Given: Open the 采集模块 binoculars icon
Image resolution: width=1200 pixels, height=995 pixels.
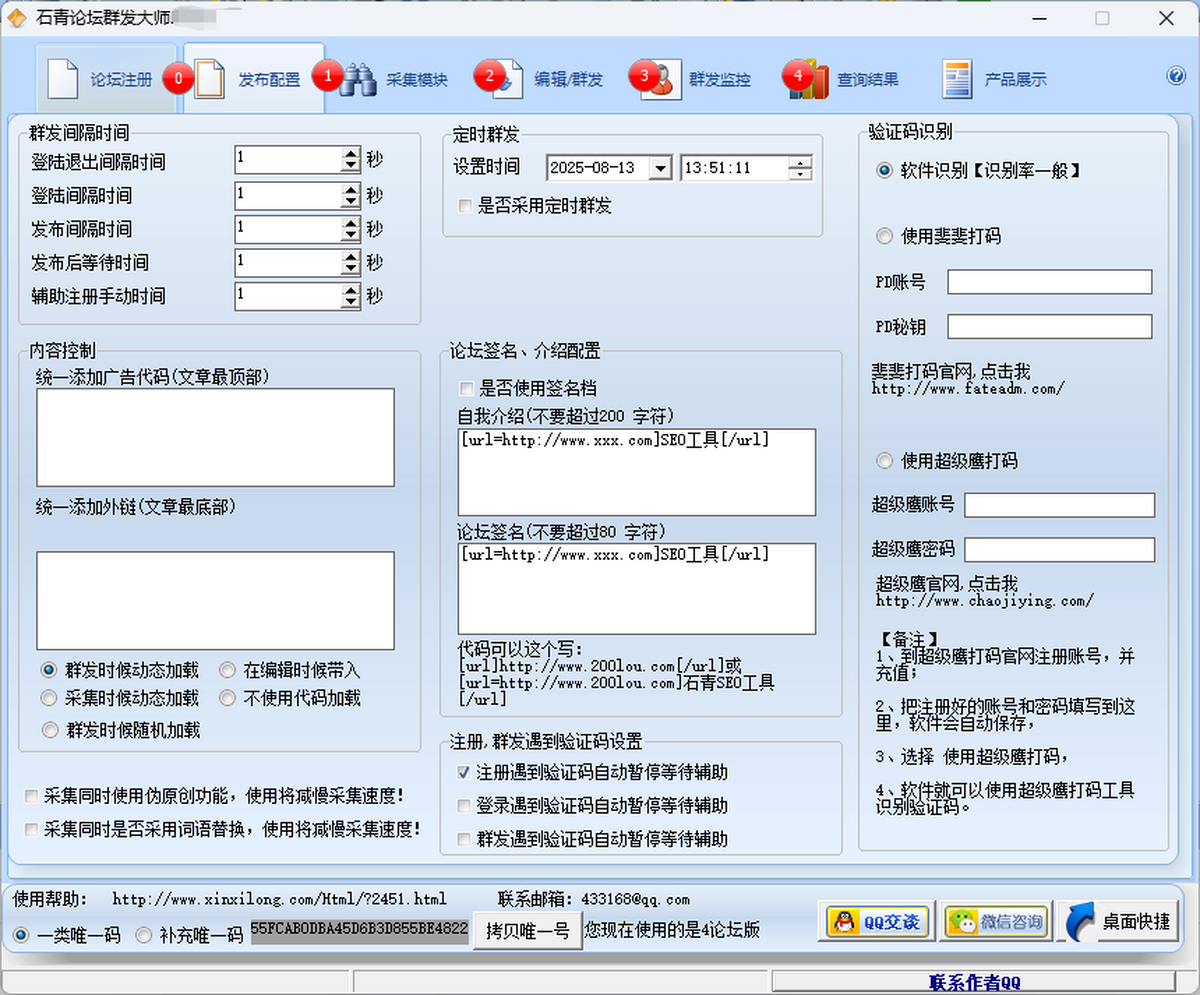Looking at the screenshot, I should tap(357, 80).
